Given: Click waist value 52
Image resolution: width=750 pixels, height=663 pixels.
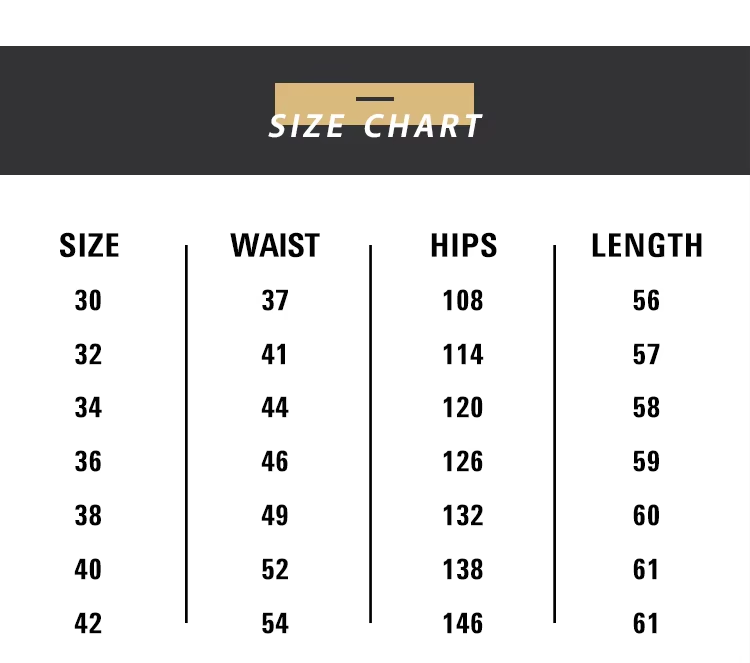Looking at the screenshot, I should point(275,570).
